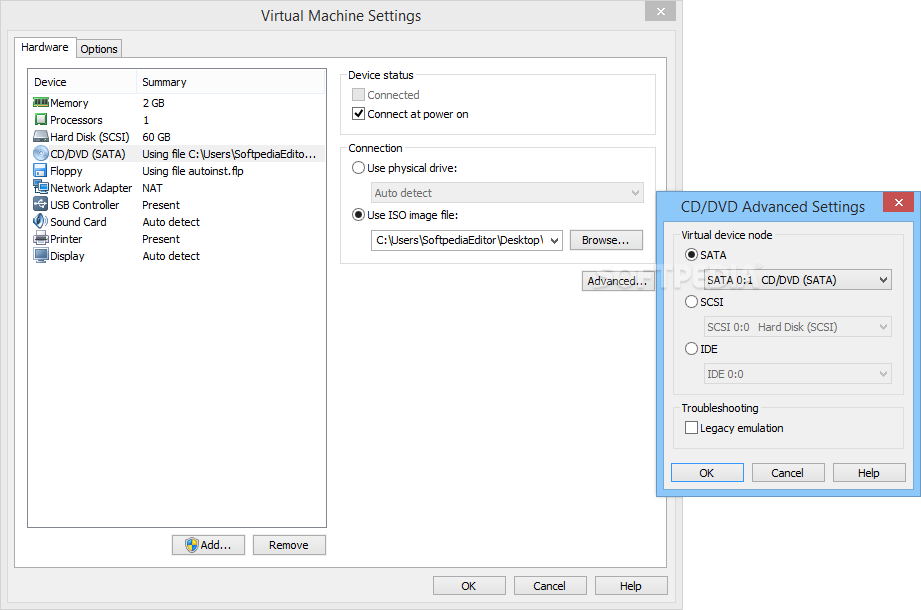Cancel the CD/DVD Advanced Settings dialog
Image resolution: width=921 pixels, height=610 pixels.
click(788, 473)
